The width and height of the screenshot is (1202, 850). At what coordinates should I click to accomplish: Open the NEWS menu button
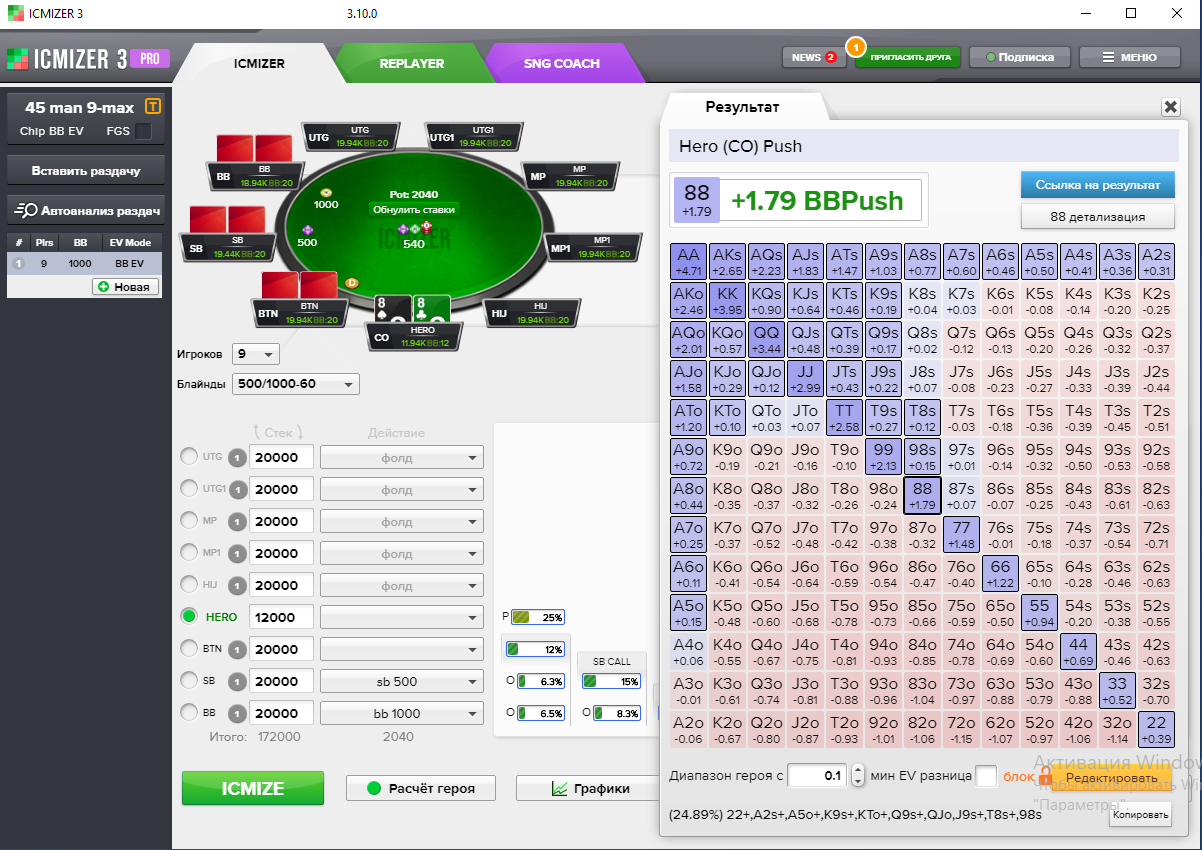click(813, 57)
